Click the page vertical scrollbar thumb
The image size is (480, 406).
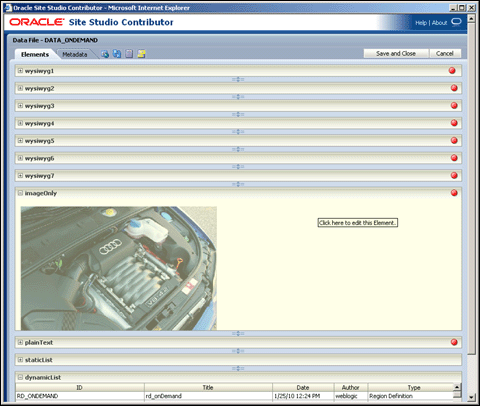click(471, 189)
